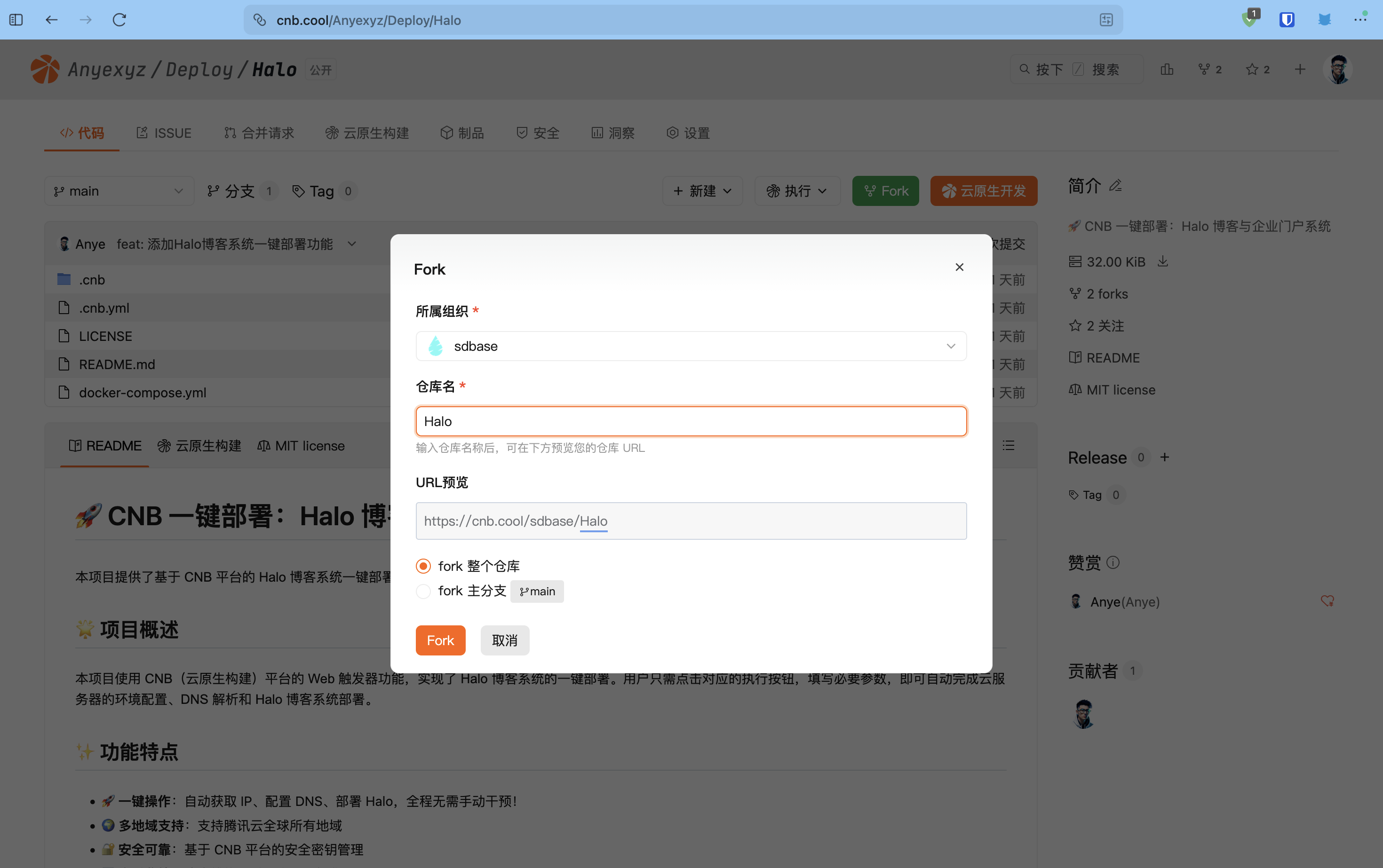Switch to the ISSUE tab
The height and width of the screenshot is (868, 1383).
(x=164, y=133)
